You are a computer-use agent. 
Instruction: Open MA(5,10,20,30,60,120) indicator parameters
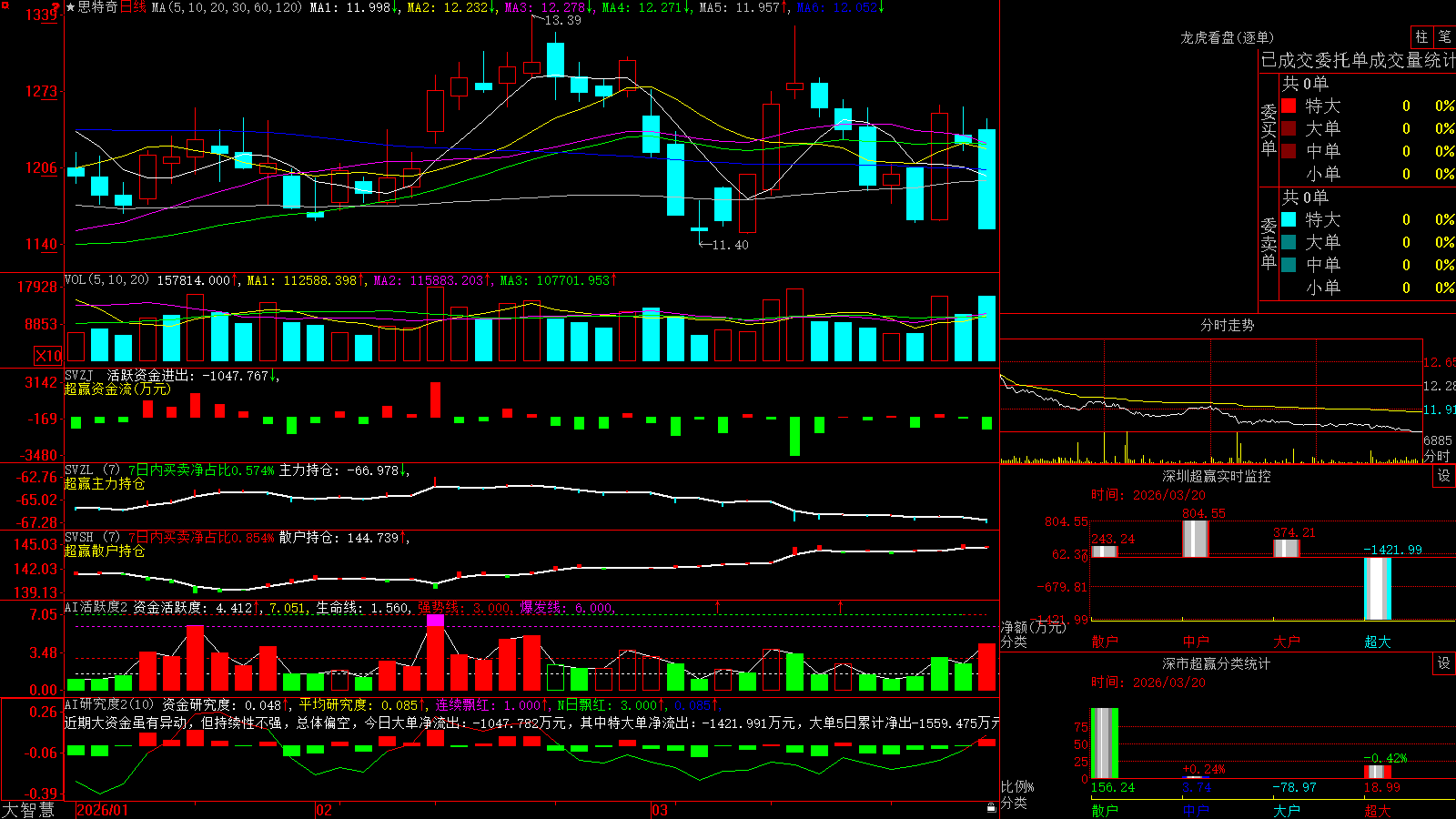click(227, 7)
